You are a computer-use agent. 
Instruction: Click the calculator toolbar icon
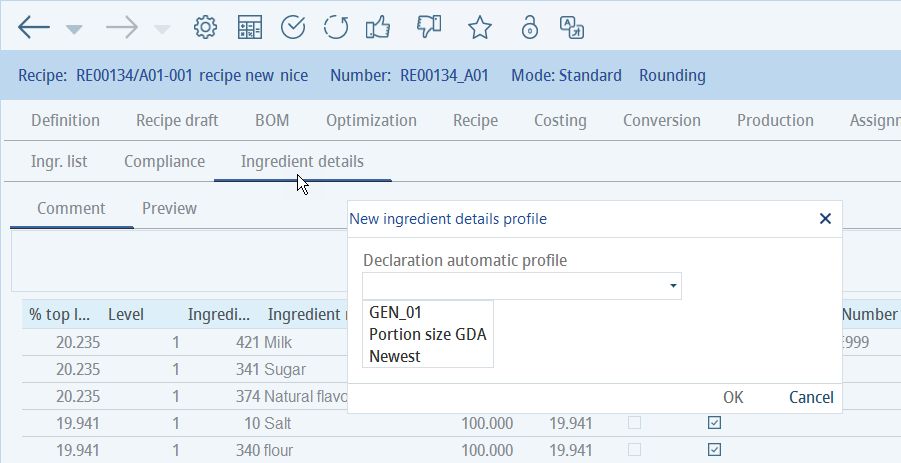249,27
